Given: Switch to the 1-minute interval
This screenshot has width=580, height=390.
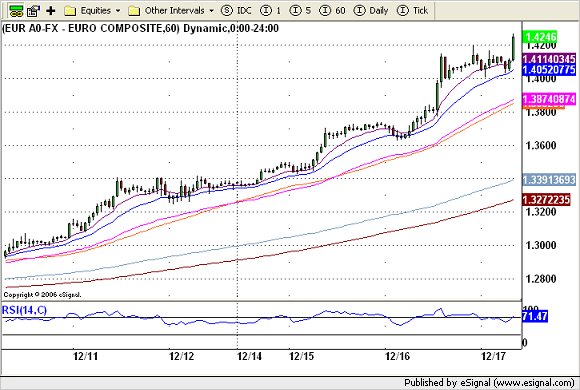Looking at the screenshot, I should 271,10.
